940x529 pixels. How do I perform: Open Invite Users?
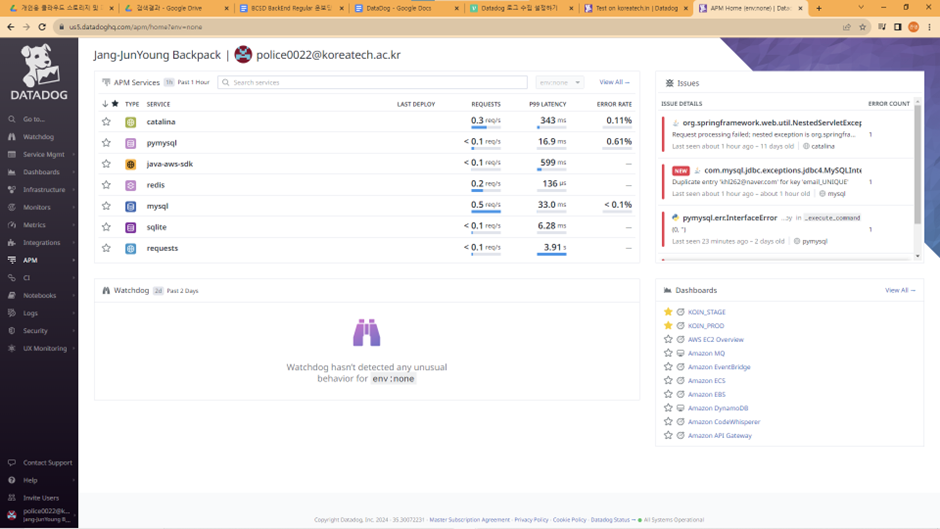39,498
